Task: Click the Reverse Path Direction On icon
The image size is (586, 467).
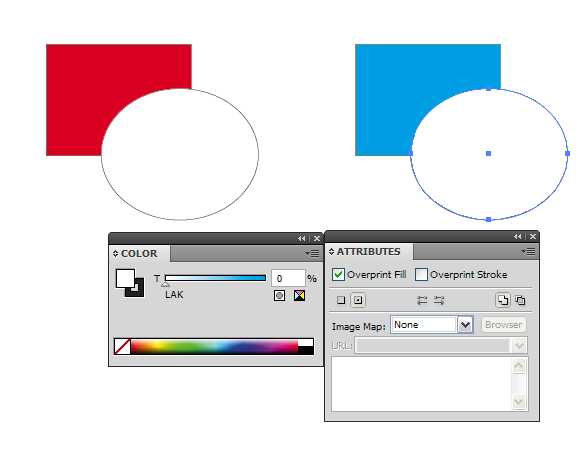Action: point(439,300)
